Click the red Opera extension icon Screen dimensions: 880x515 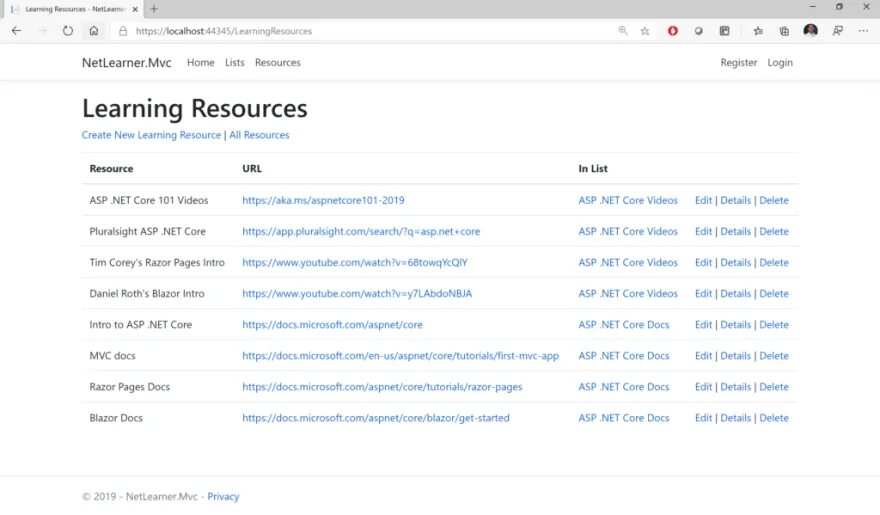673,31
